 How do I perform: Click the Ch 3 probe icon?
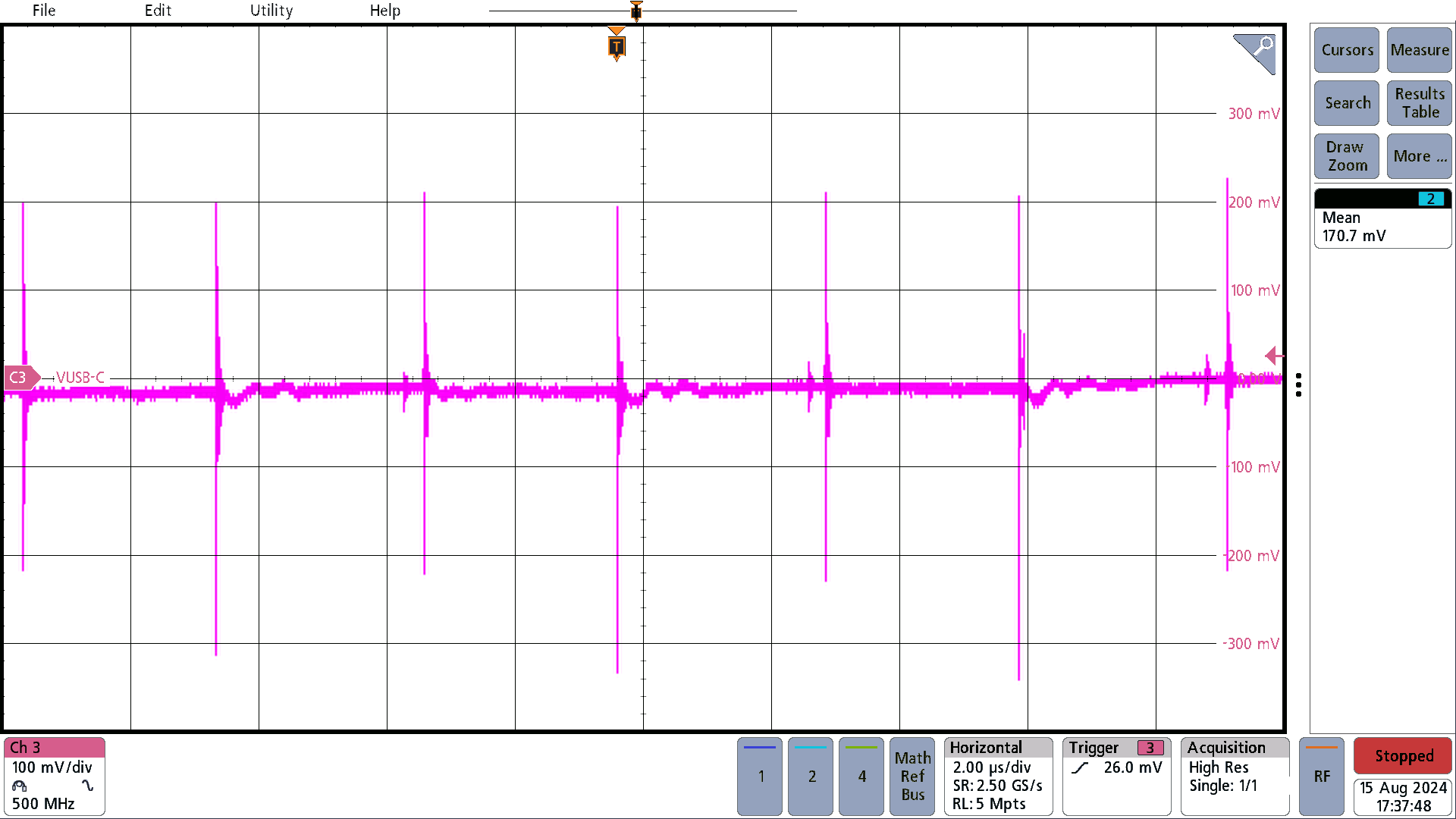(x=20, y=786)
